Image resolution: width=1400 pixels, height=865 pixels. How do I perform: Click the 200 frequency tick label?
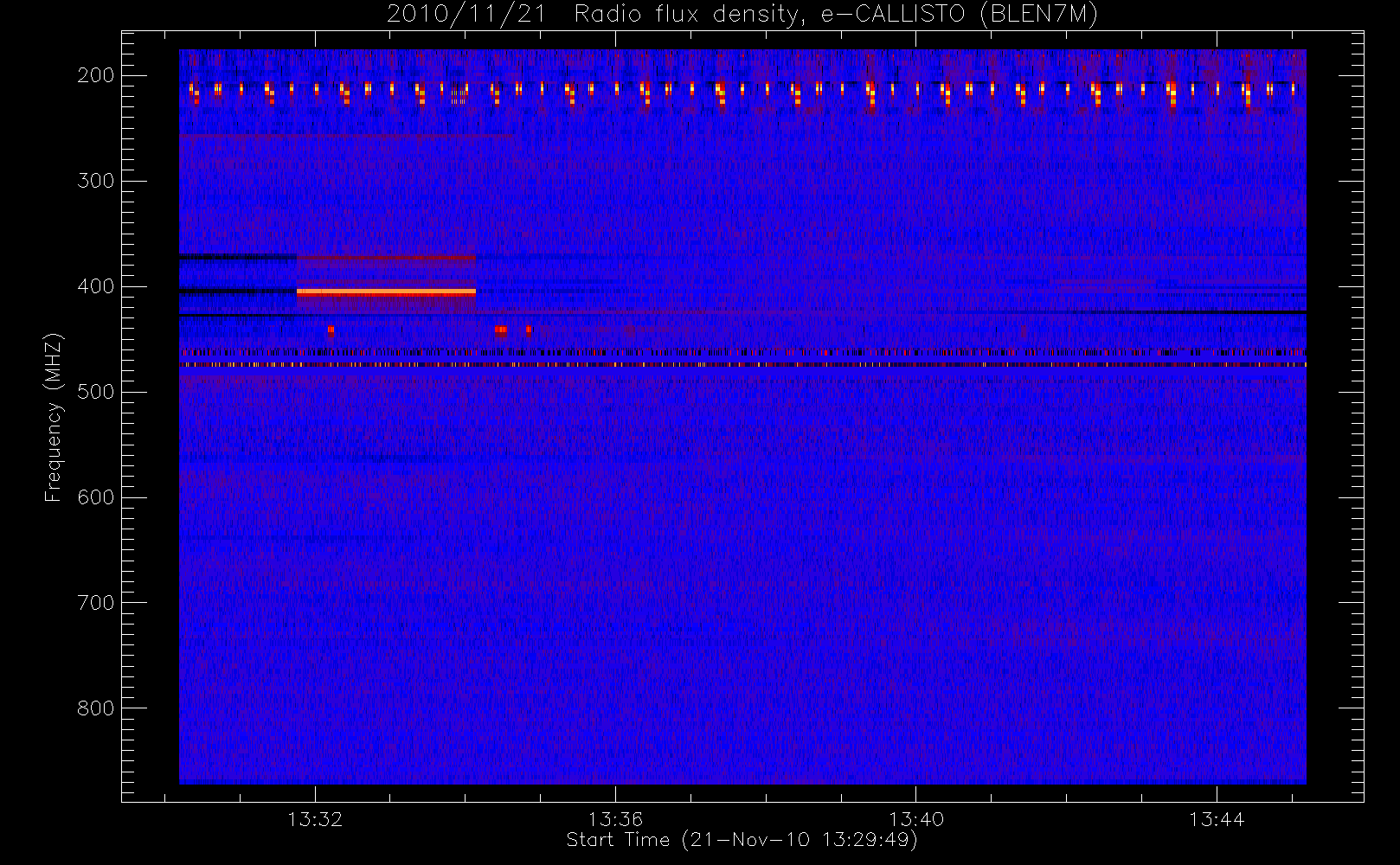pos(96,75)
